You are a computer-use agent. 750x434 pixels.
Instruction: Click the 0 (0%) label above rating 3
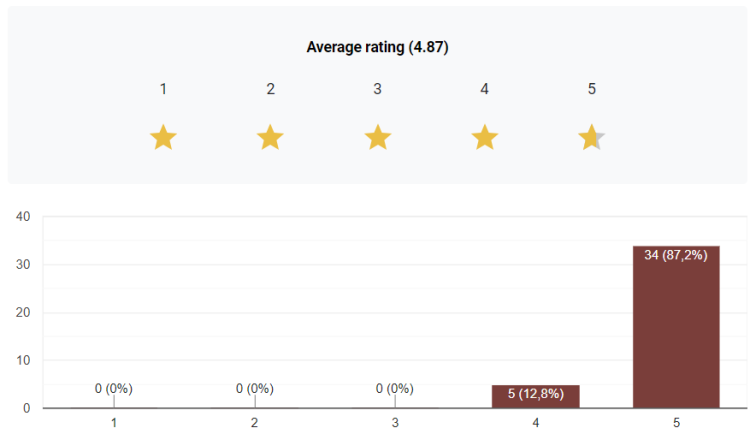[395, 388]
